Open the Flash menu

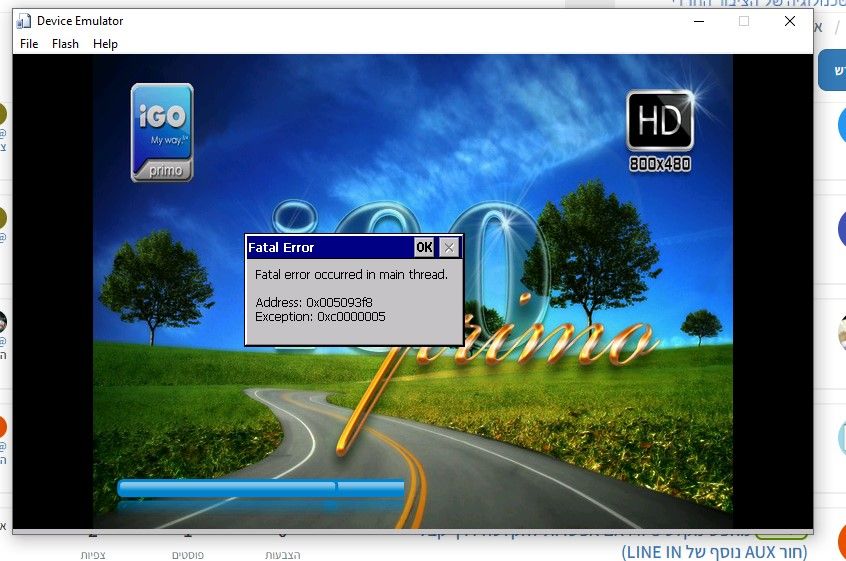65,44
